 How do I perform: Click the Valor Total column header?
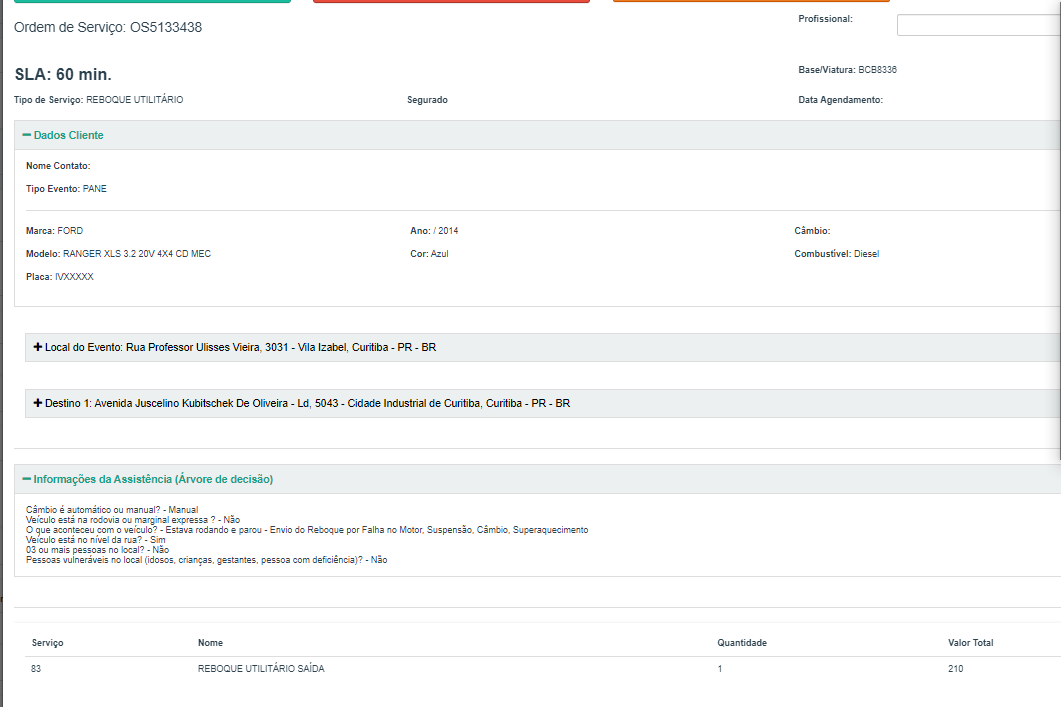click(970, 643)
